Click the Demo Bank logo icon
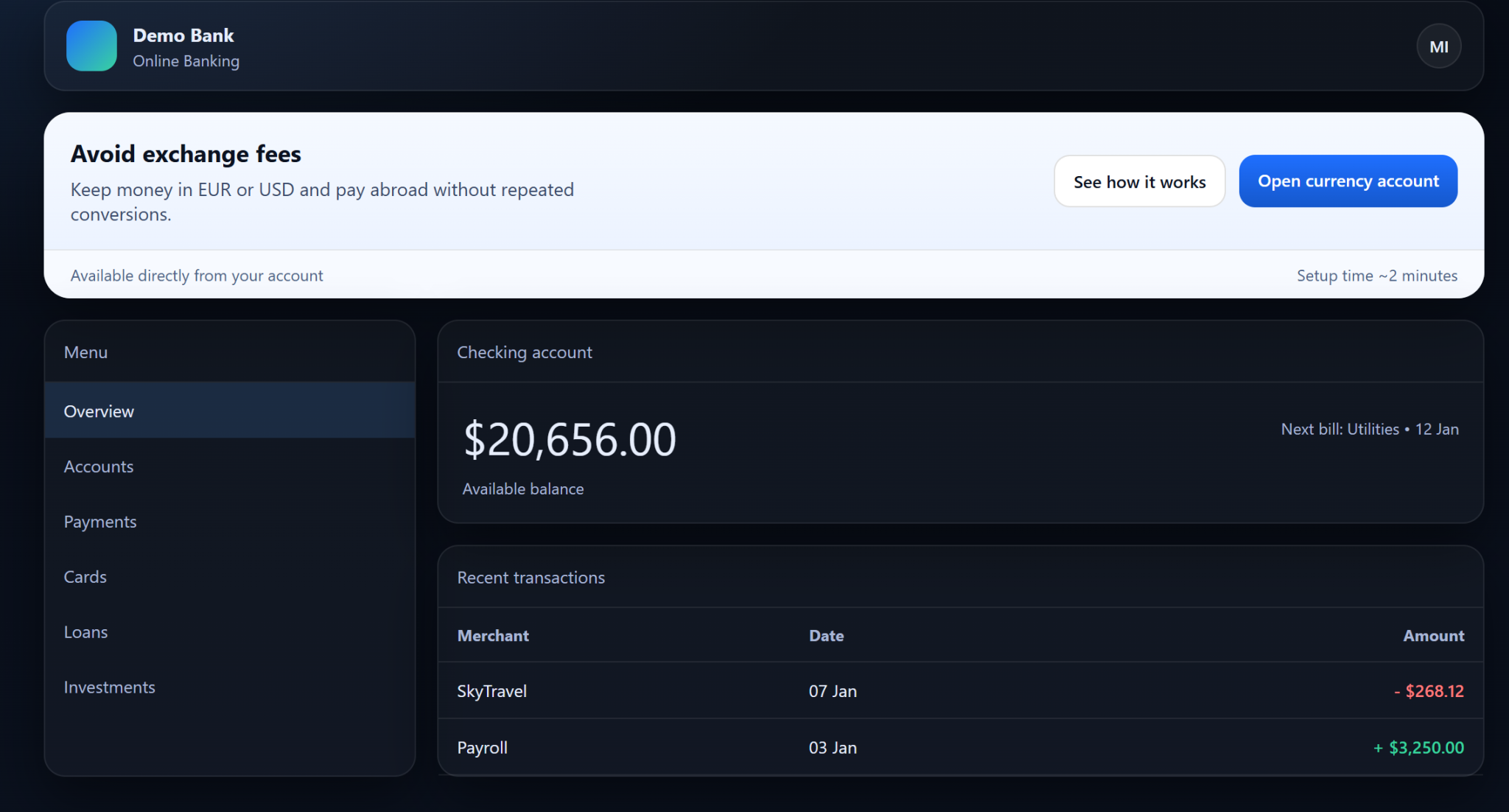The height and width of the screenshot is (812, 1509). coord(91,46)
